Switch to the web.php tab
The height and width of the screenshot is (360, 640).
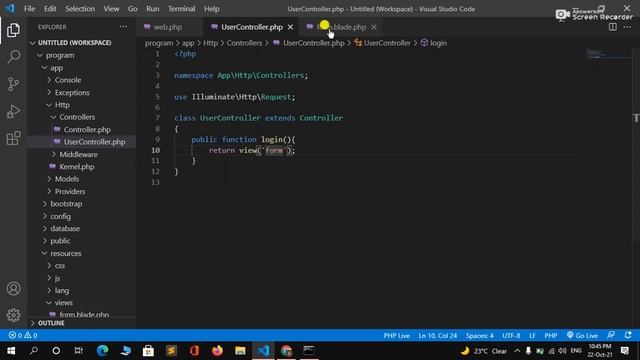click(168, 27)
